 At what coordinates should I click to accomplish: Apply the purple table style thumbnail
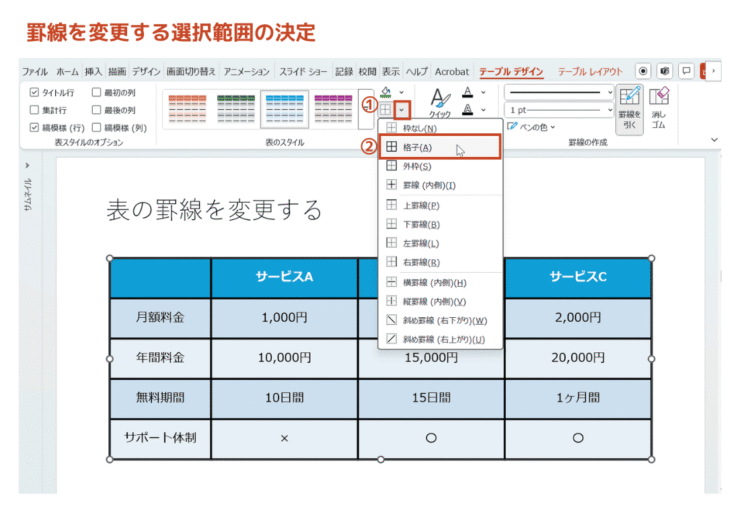pos(333,109)
